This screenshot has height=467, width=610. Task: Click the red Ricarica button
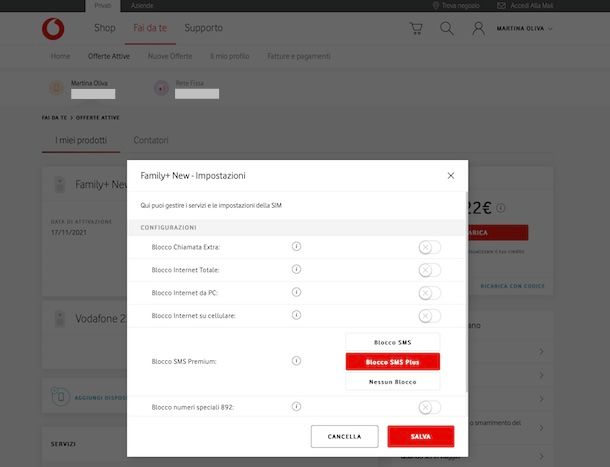tap(498, 233)
